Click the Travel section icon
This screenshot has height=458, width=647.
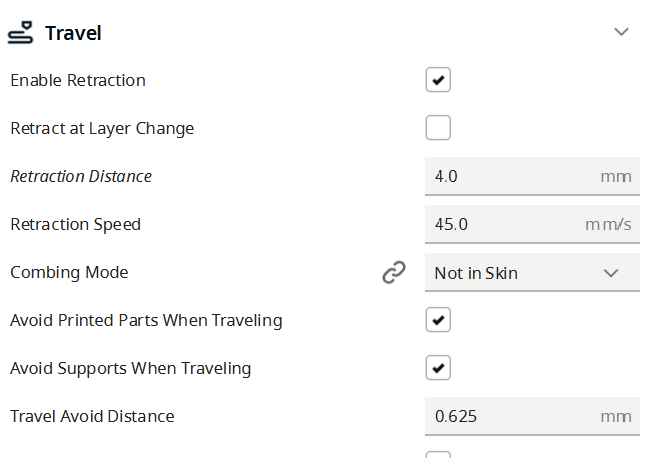(x=20, y=33)
